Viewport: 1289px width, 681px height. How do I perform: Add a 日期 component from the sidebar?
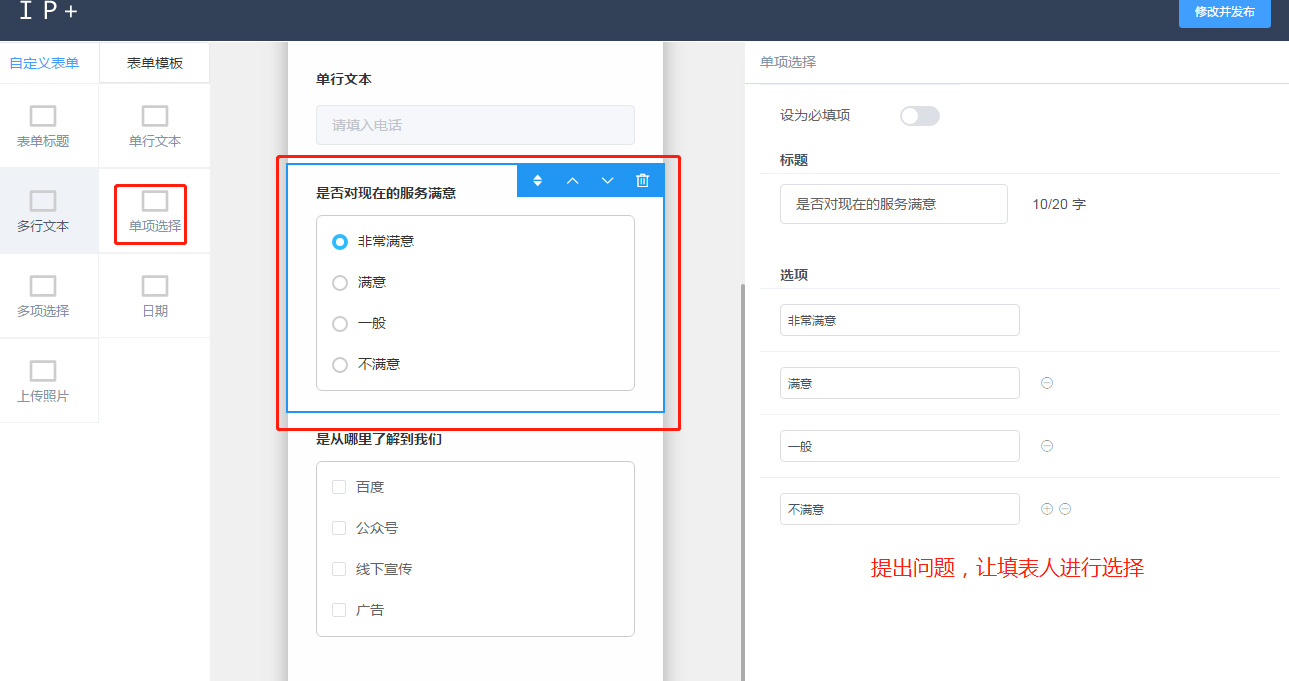(155, 296)
